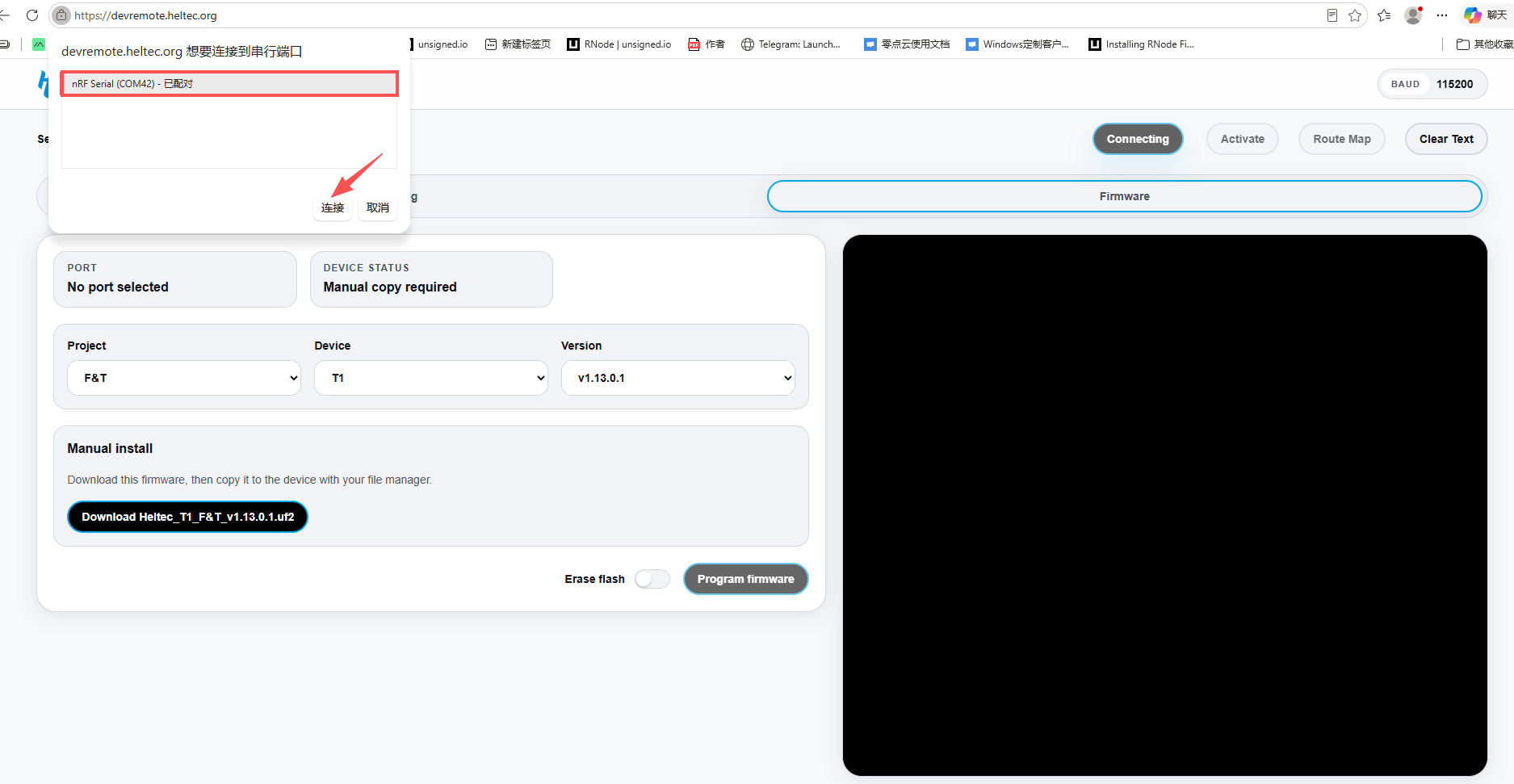Open the Copilot chat button
The image size is (1514, 784).
coord(1486,15)
